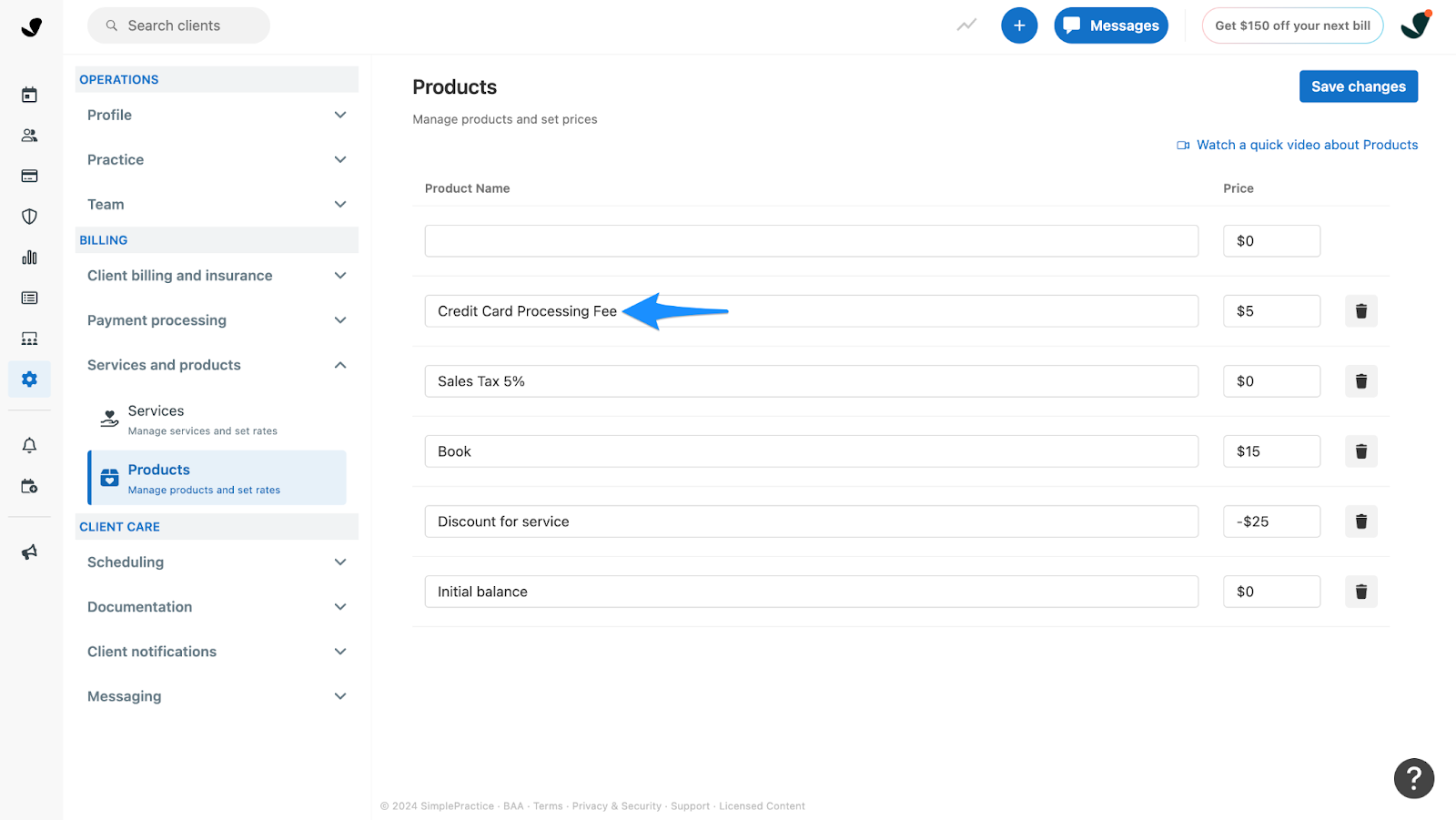Edit the $5 price field

1271,311
